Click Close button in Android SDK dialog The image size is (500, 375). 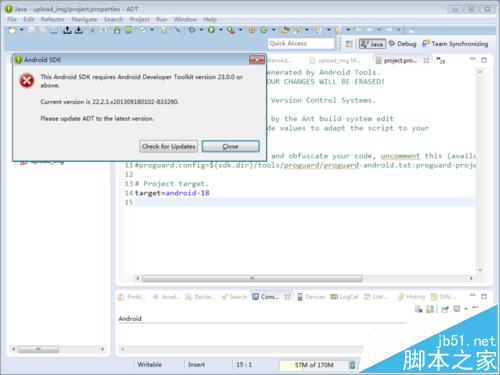[230, 146]
